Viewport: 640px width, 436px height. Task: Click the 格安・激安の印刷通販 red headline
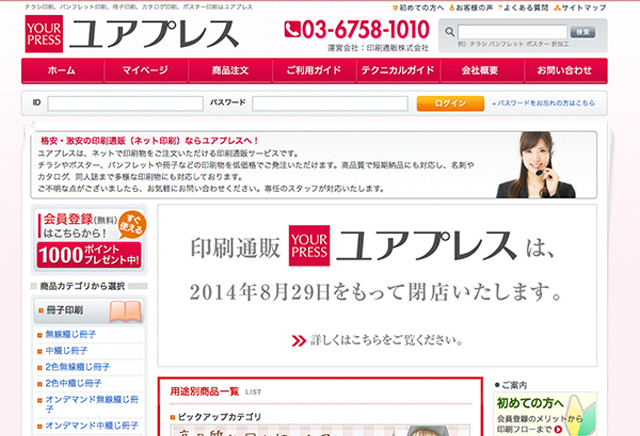coord(149,141)
